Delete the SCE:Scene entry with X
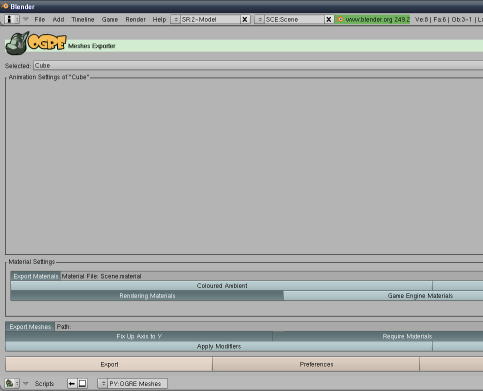 (x=329, y=19)
